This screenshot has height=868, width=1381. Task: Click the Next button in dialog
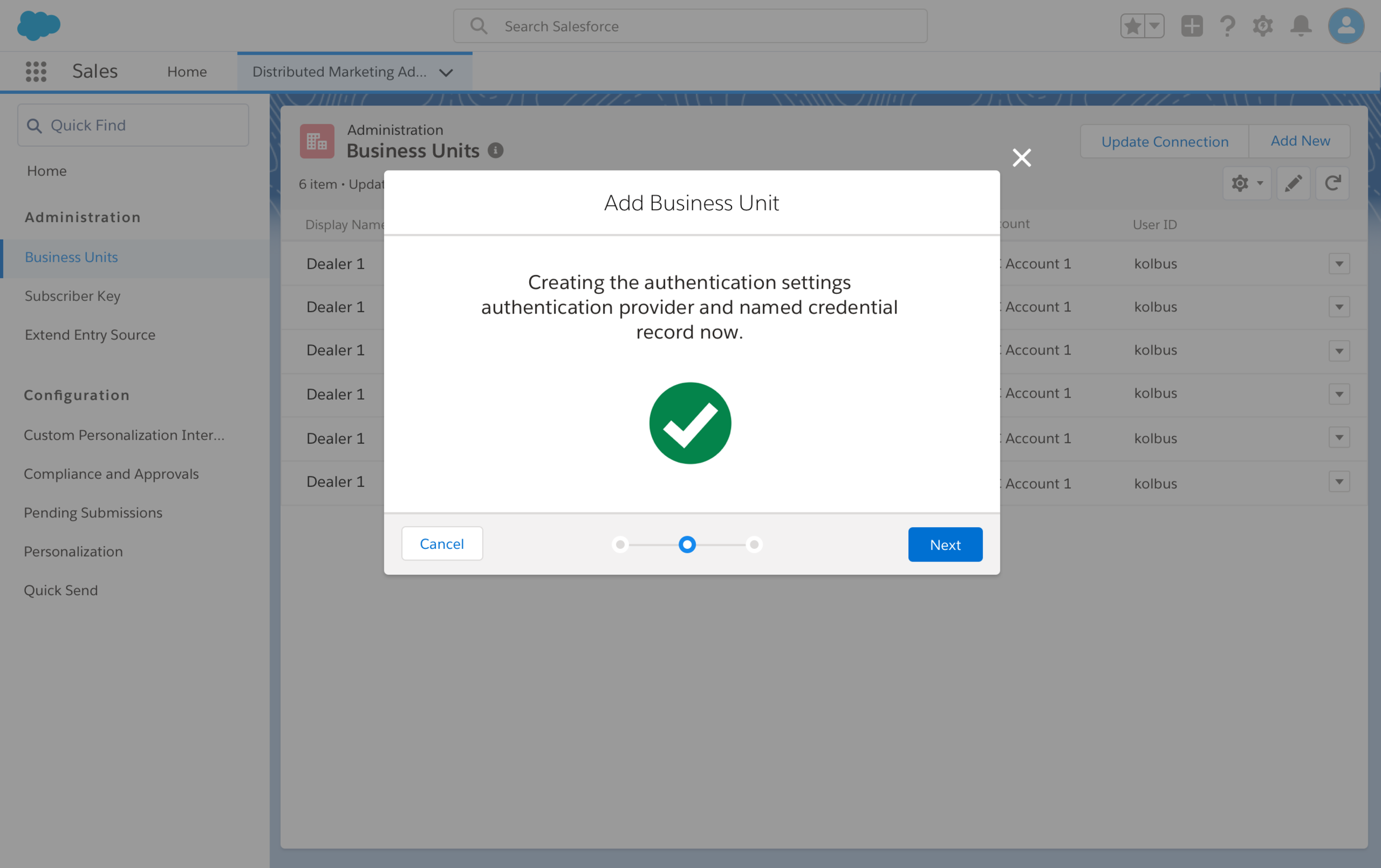(x=945, y=544)
